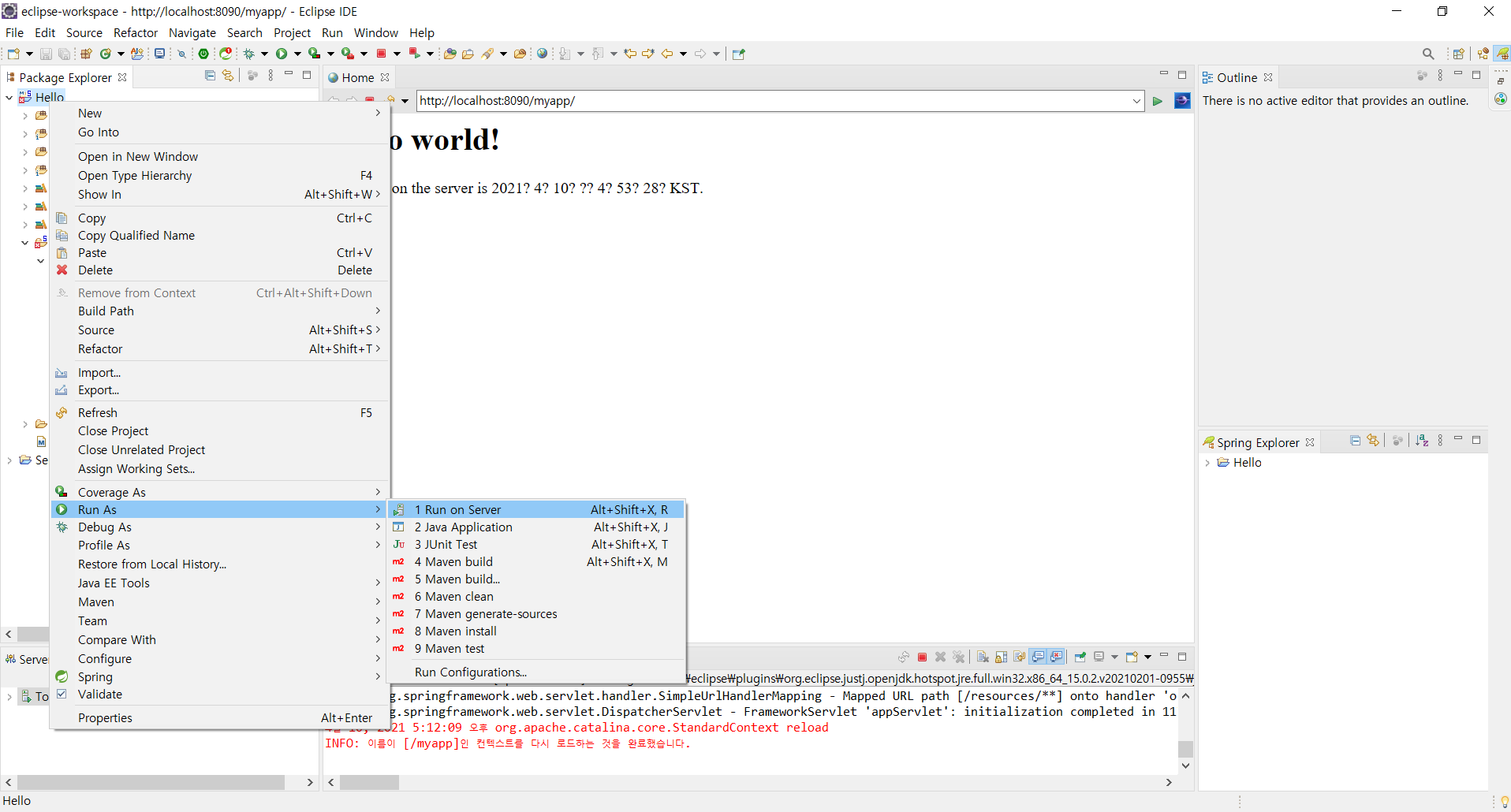The height and width of the screenshot is (812, 1511).
Task: Choose Properties in context menu
Action: 219,718
